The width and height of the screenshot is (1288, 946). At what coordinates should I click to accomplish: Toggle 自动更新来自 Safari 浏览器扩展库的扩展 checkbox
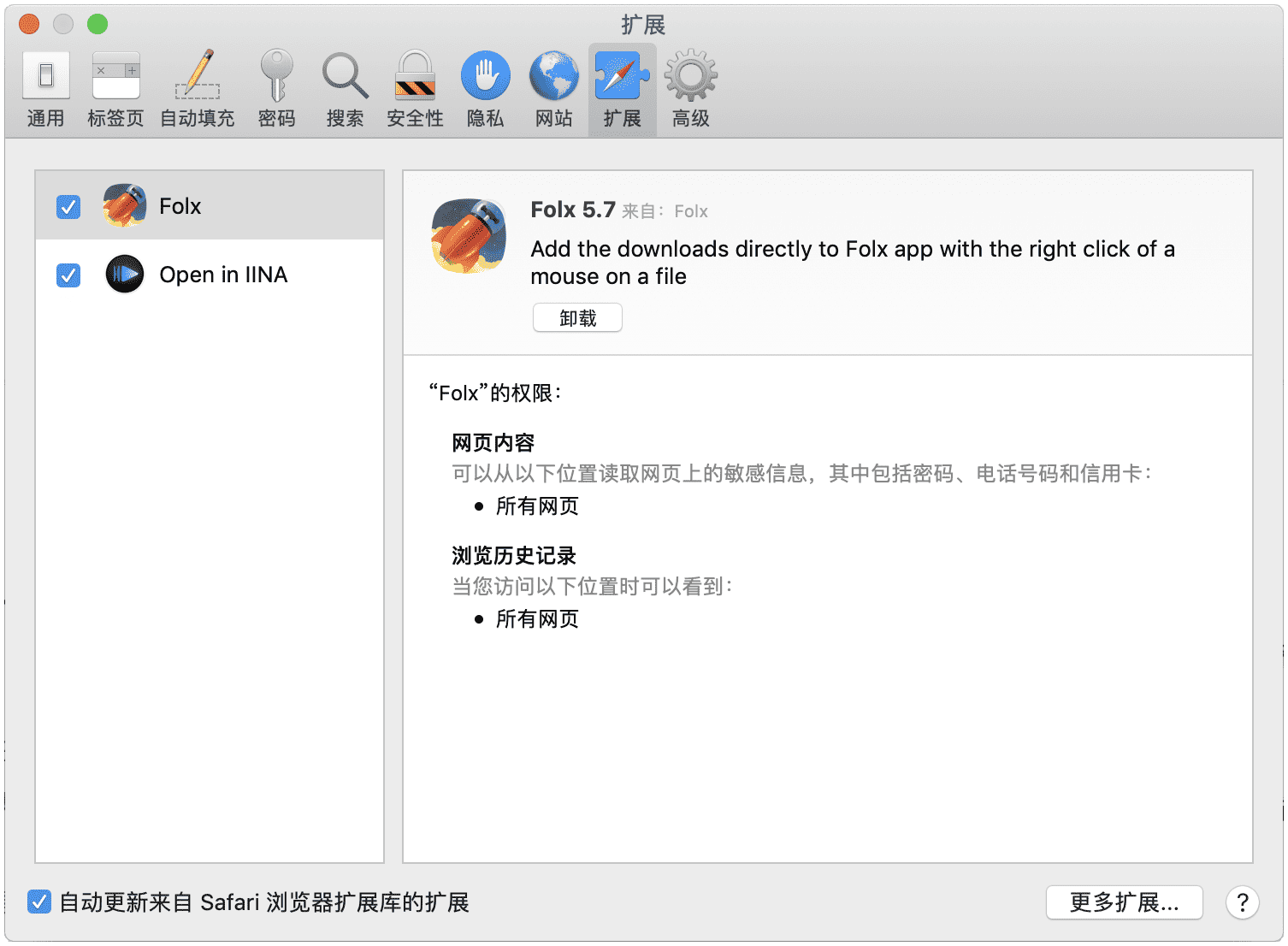click(x=39, y=902)
